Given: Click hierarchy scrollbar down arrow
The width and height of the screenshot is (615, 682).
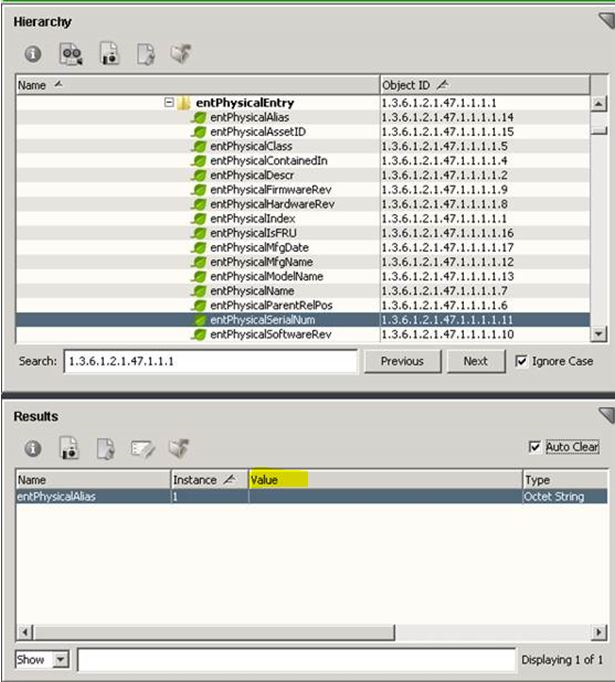Looking at the screenshot, I should tap(599, 334).
